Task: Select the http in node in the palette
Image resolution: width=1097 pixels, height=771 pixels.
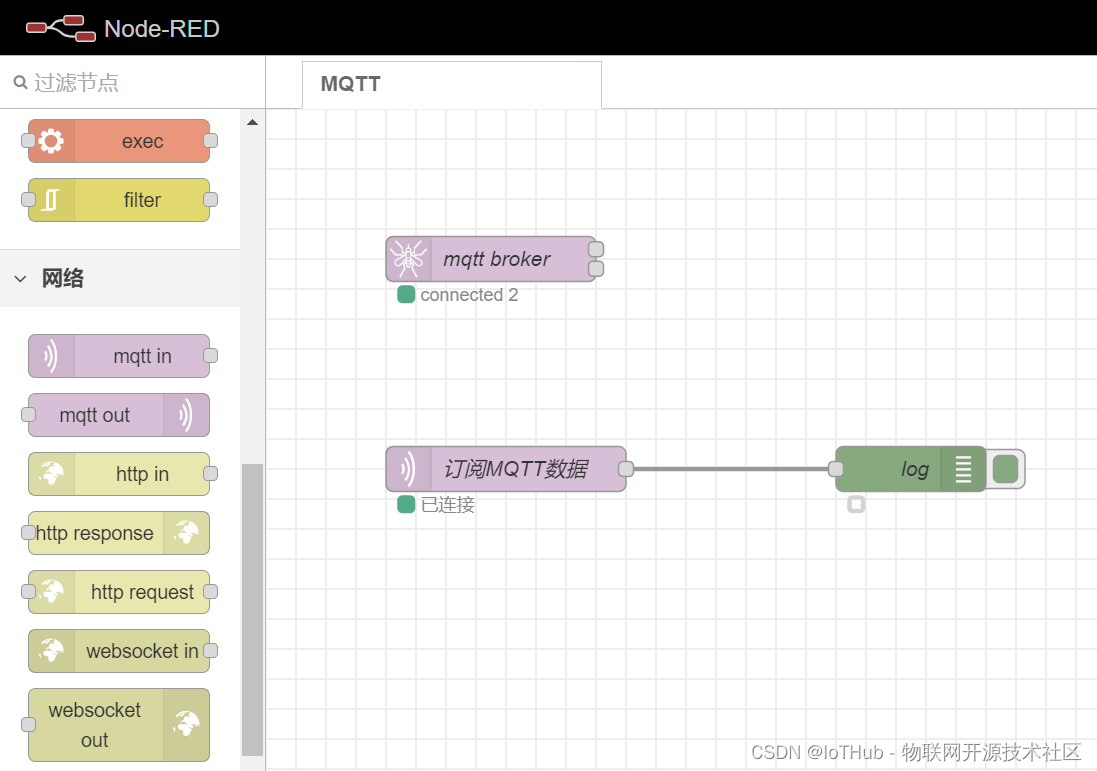Action: pos(120,474)
